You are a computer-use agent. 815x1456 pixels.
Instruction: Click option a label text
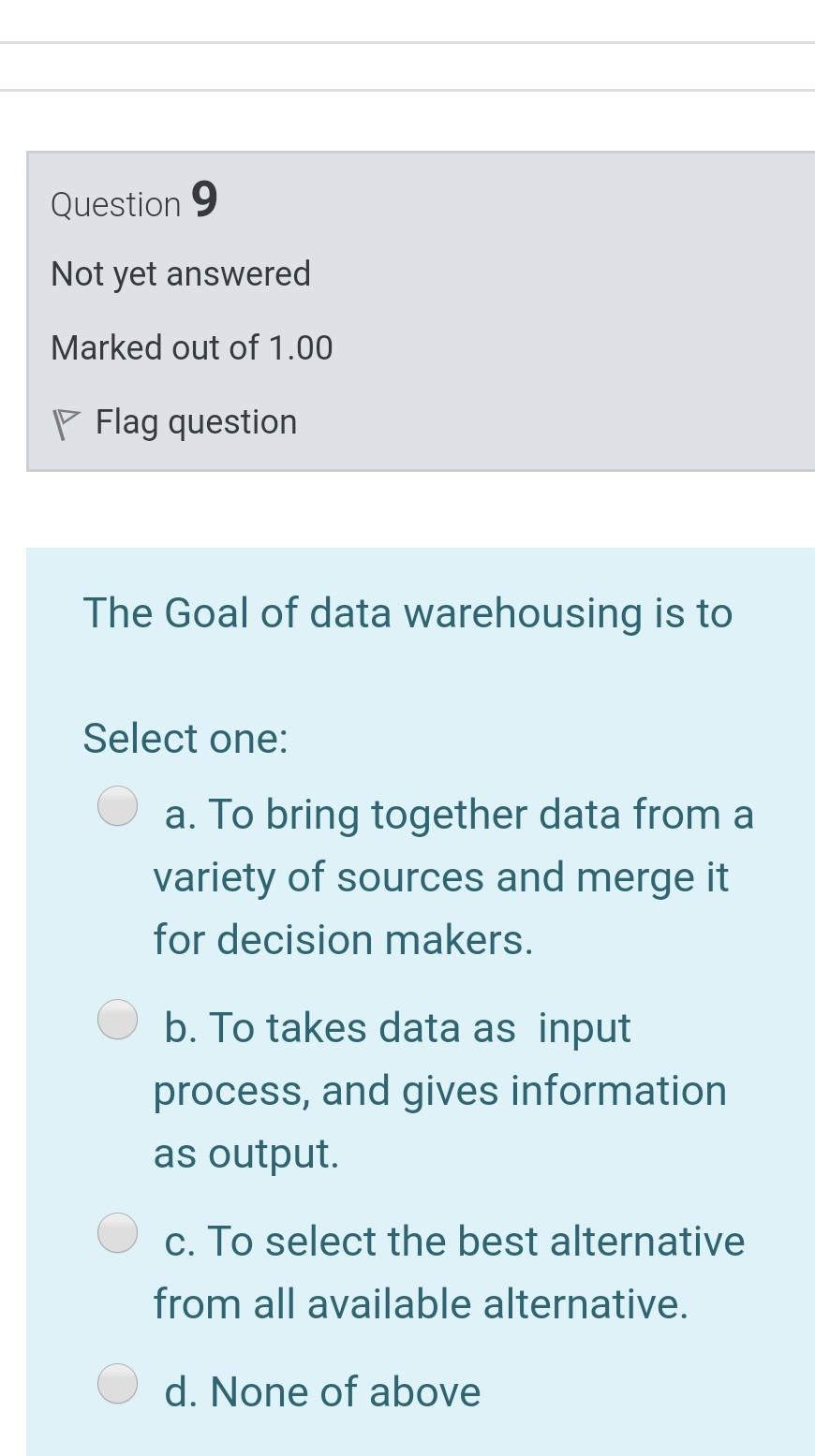[452, 814]
